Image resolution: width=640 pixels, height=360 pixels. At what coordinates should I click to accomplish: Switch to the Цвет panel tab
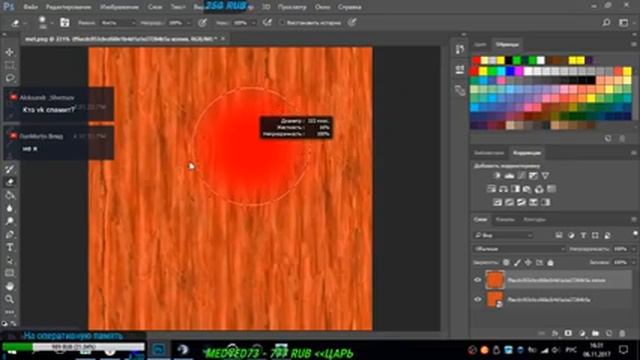tap(480, 44)
